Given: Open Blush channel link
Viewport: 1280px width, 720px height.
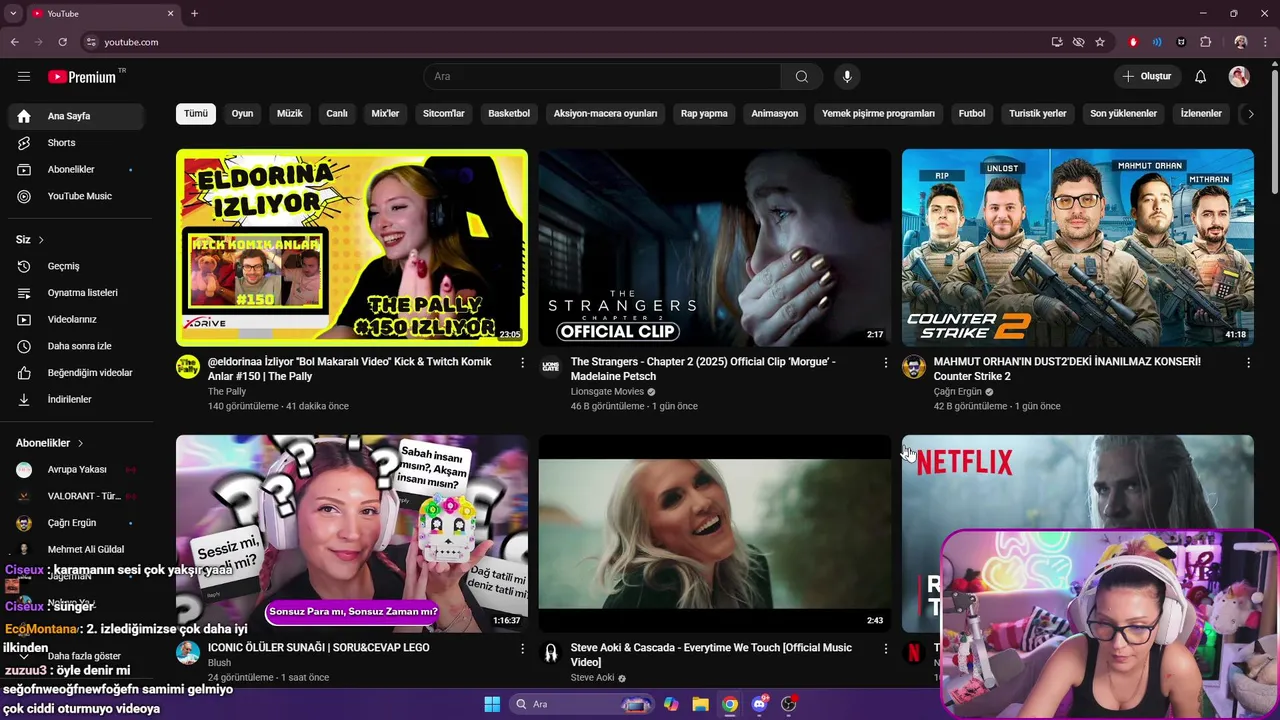Looking at the screenshot, I should [219, 663].
